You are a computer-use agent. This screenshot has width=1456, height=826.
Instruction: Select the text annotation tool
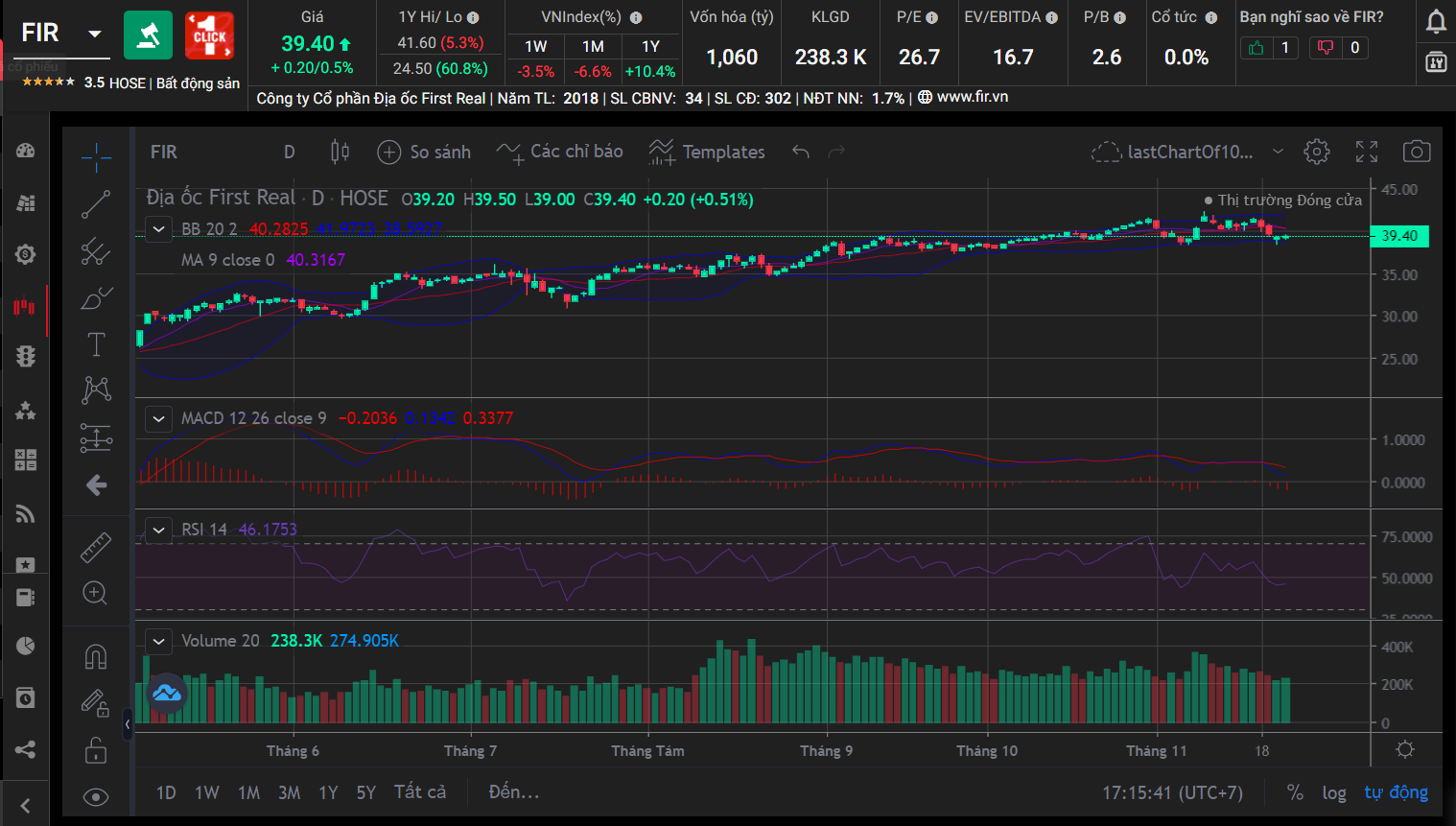96,344
